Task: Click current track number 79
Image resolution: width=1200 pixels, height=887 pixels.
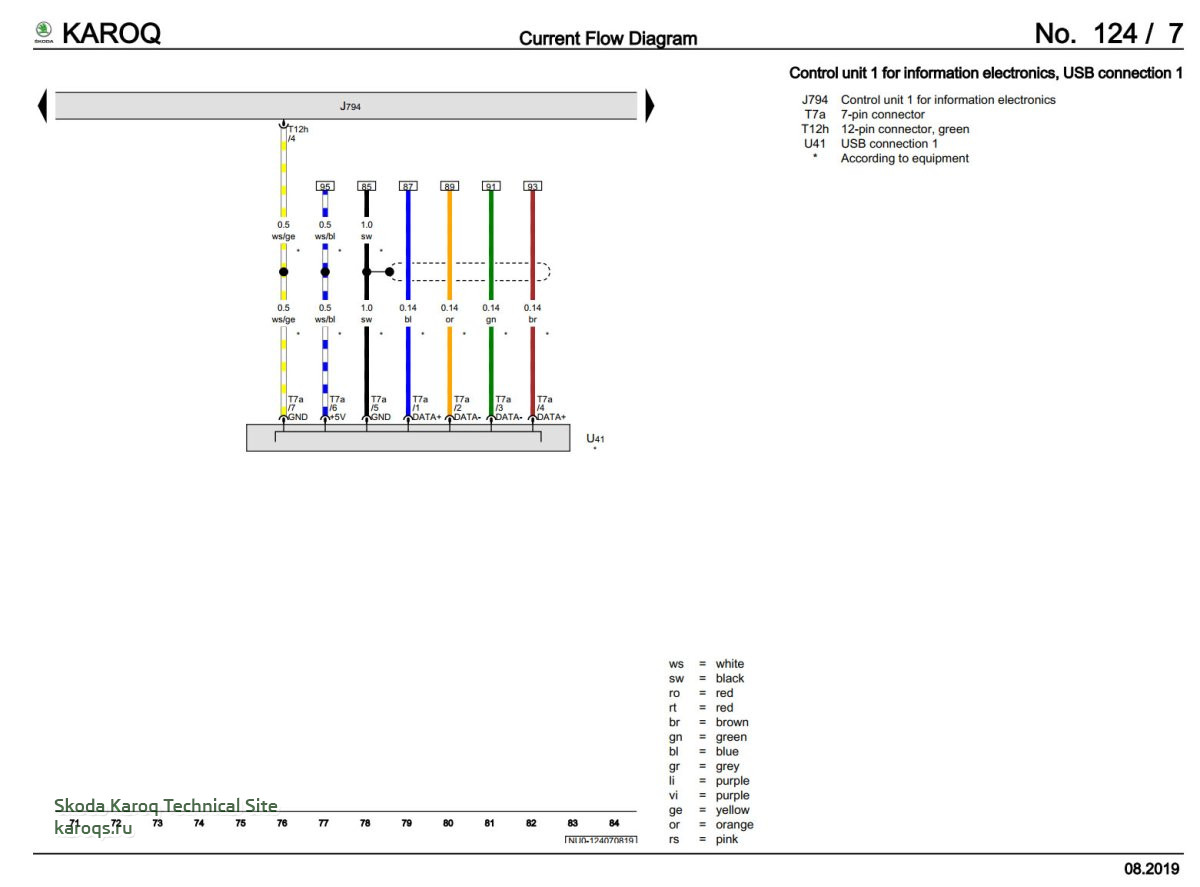Action: click(407, 823)
